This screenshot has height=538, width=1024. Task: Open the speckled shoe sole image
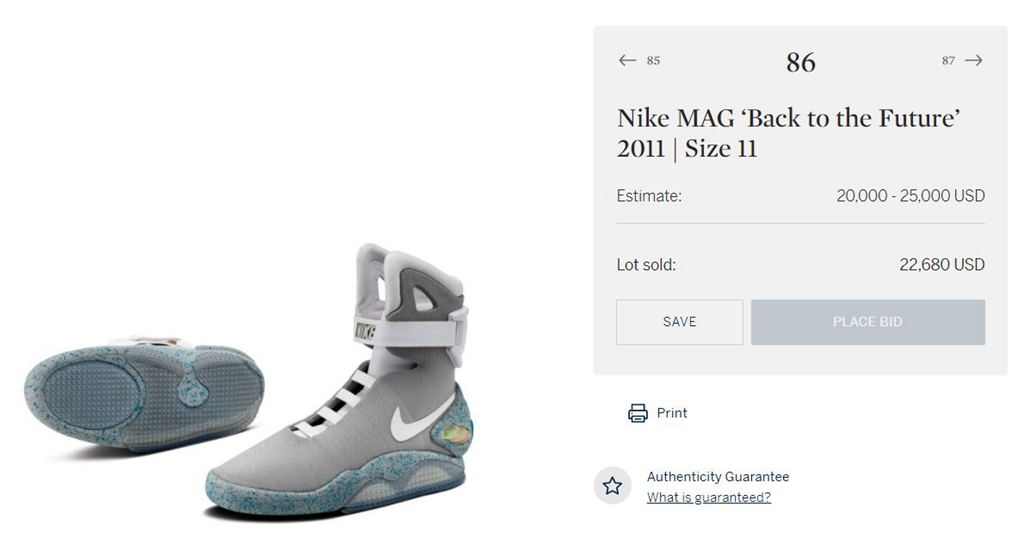140,390
